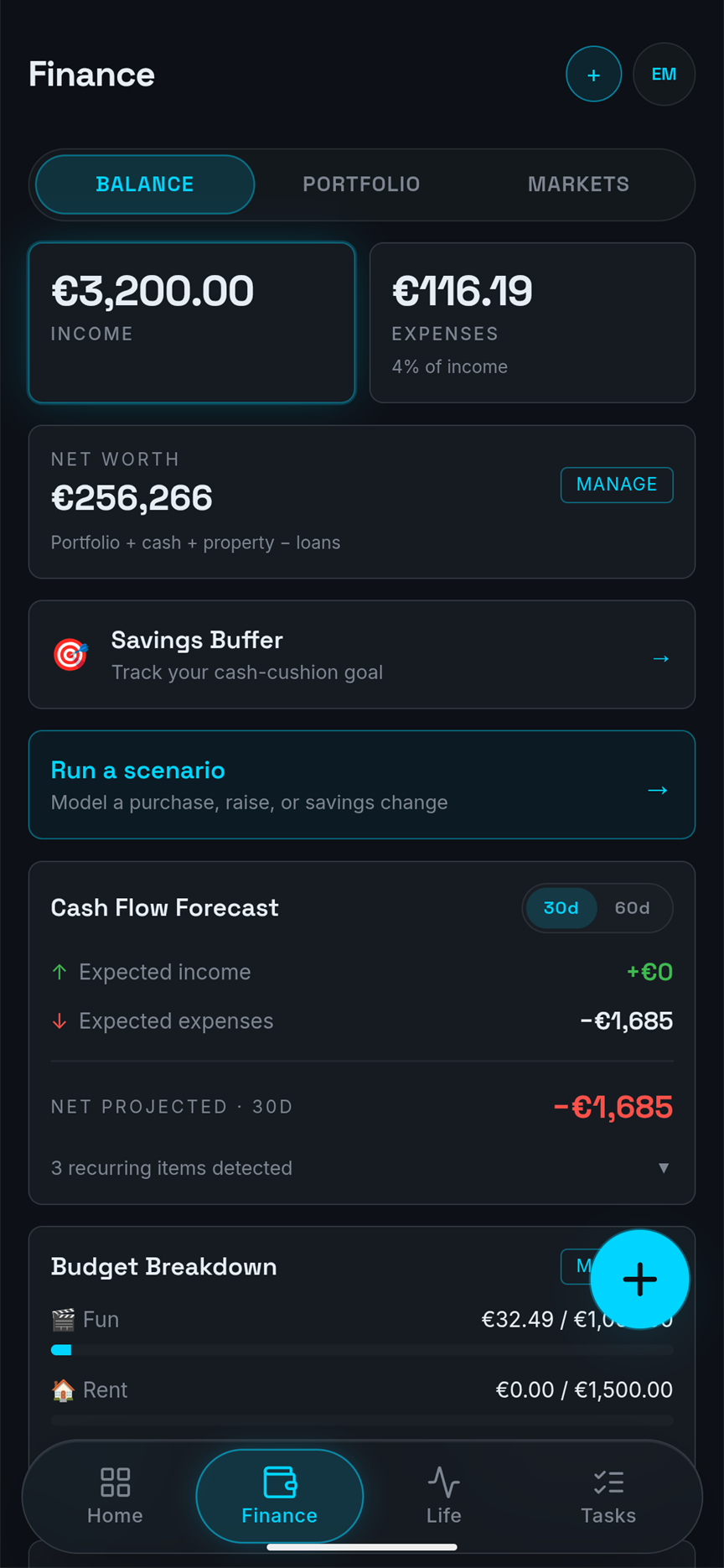The height and width of the screenshot is (1568, 724).
Task: Switch to the Portfolio tab
Action: point(361,184)
